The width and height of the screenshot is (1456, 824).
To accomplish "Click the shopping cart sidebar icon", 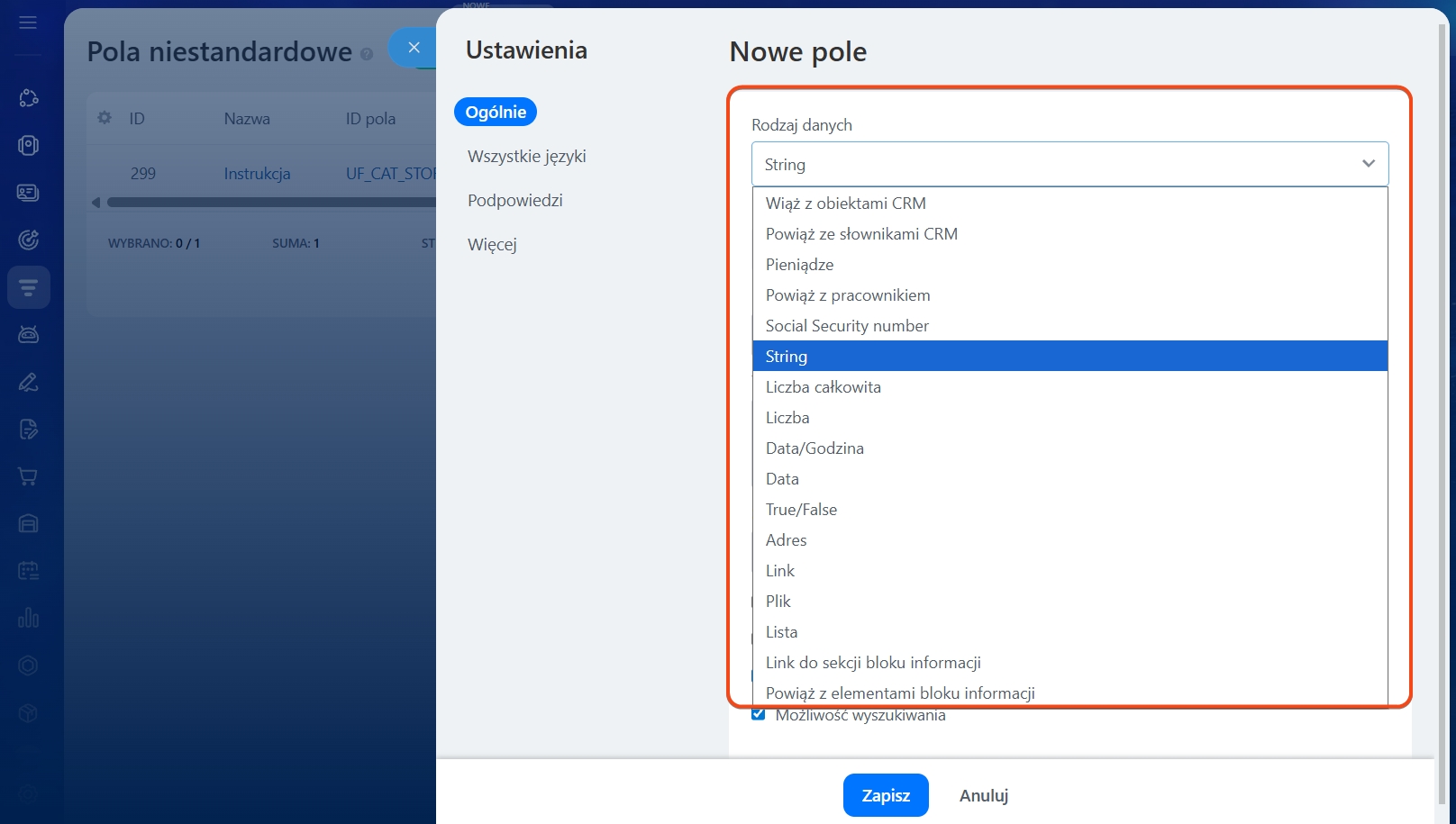I will [28, 476].
